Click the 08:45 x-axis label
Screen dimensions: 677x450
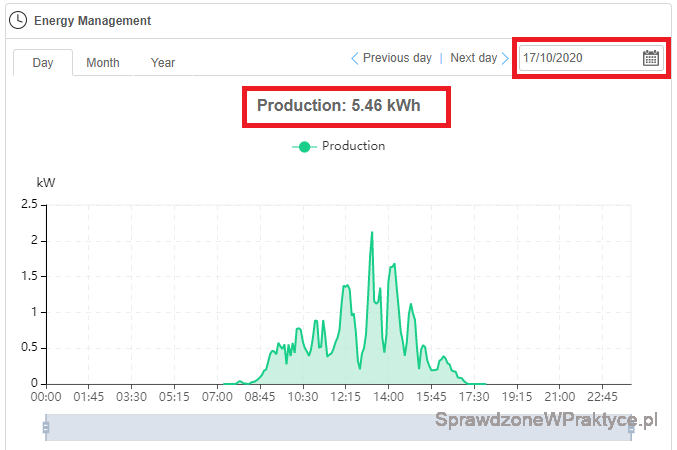click(260, 396)
